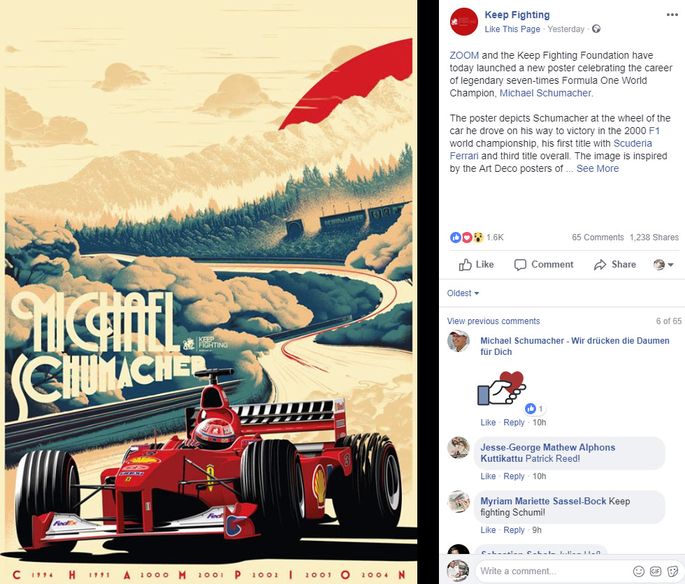Click the Write a comment field
This screenshot has width=685, height=584.
click(x=554, y=571)
